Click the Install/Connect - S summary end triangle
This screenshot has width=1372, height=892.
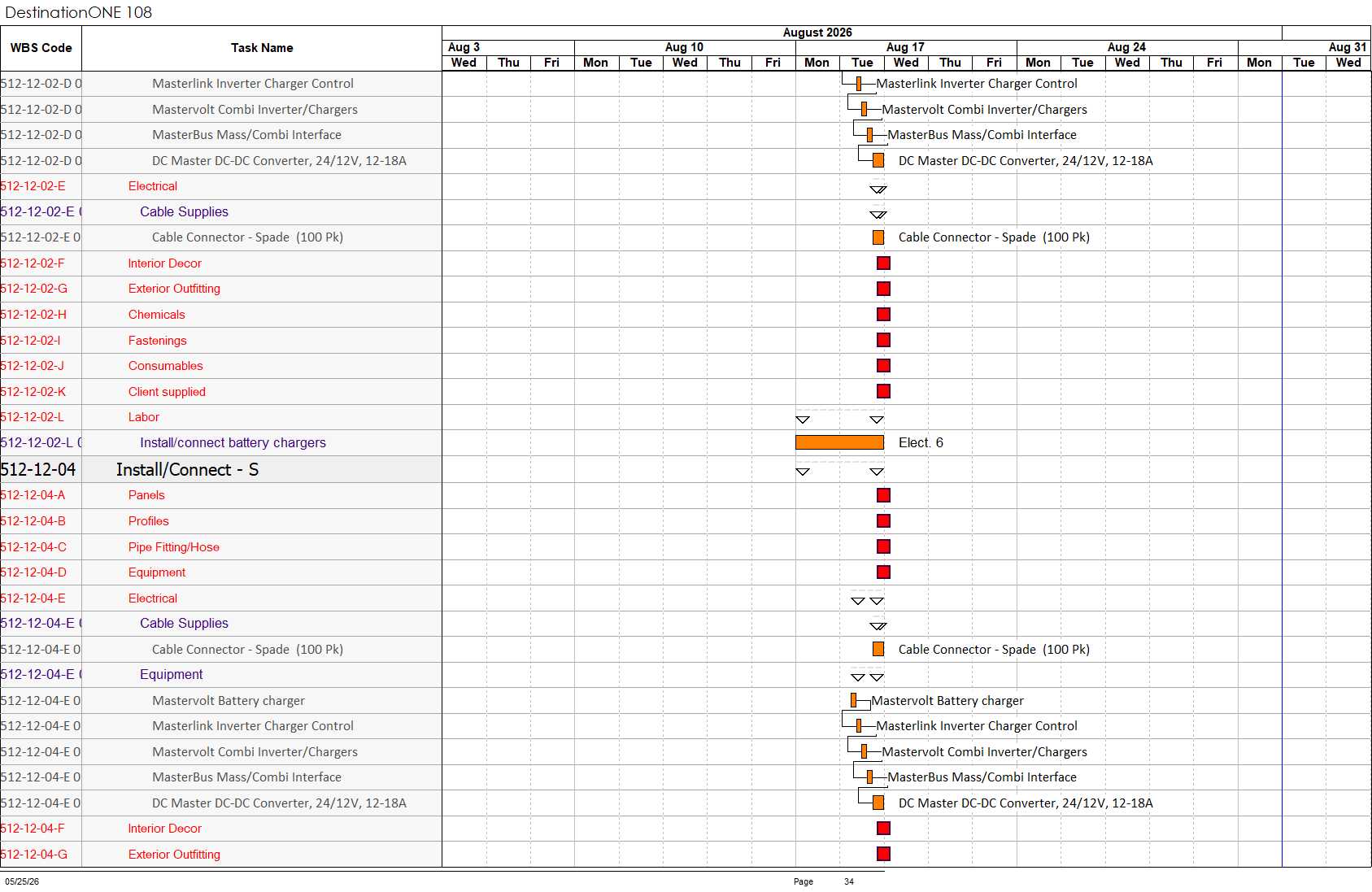pos(877,472)
